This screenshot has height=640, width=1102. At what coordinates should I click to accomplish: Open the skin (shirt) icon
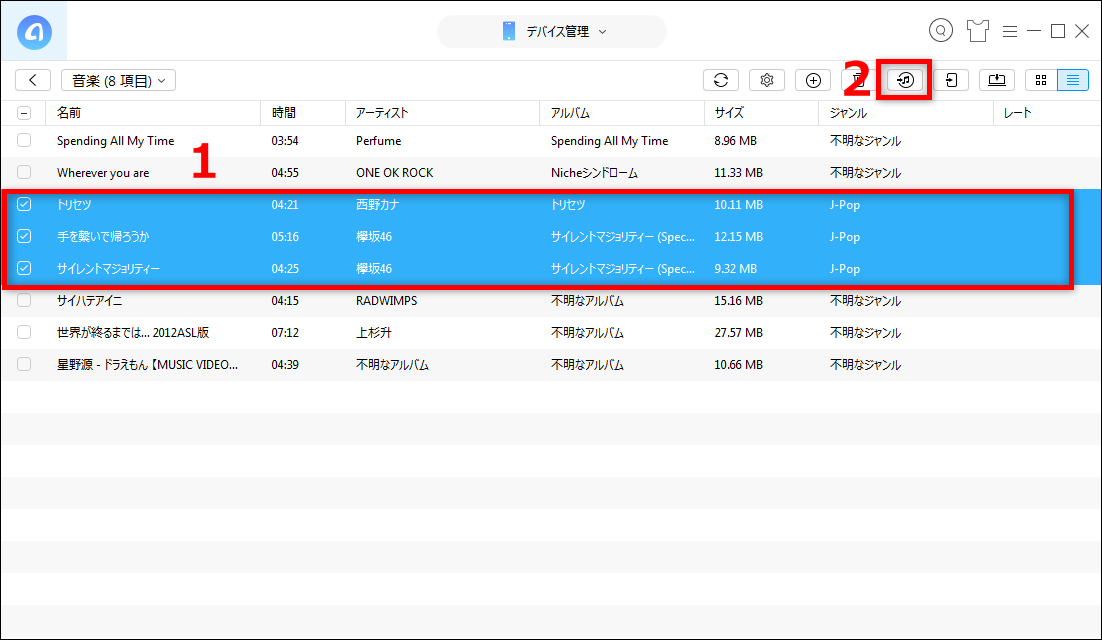click(x=977, y=31)
